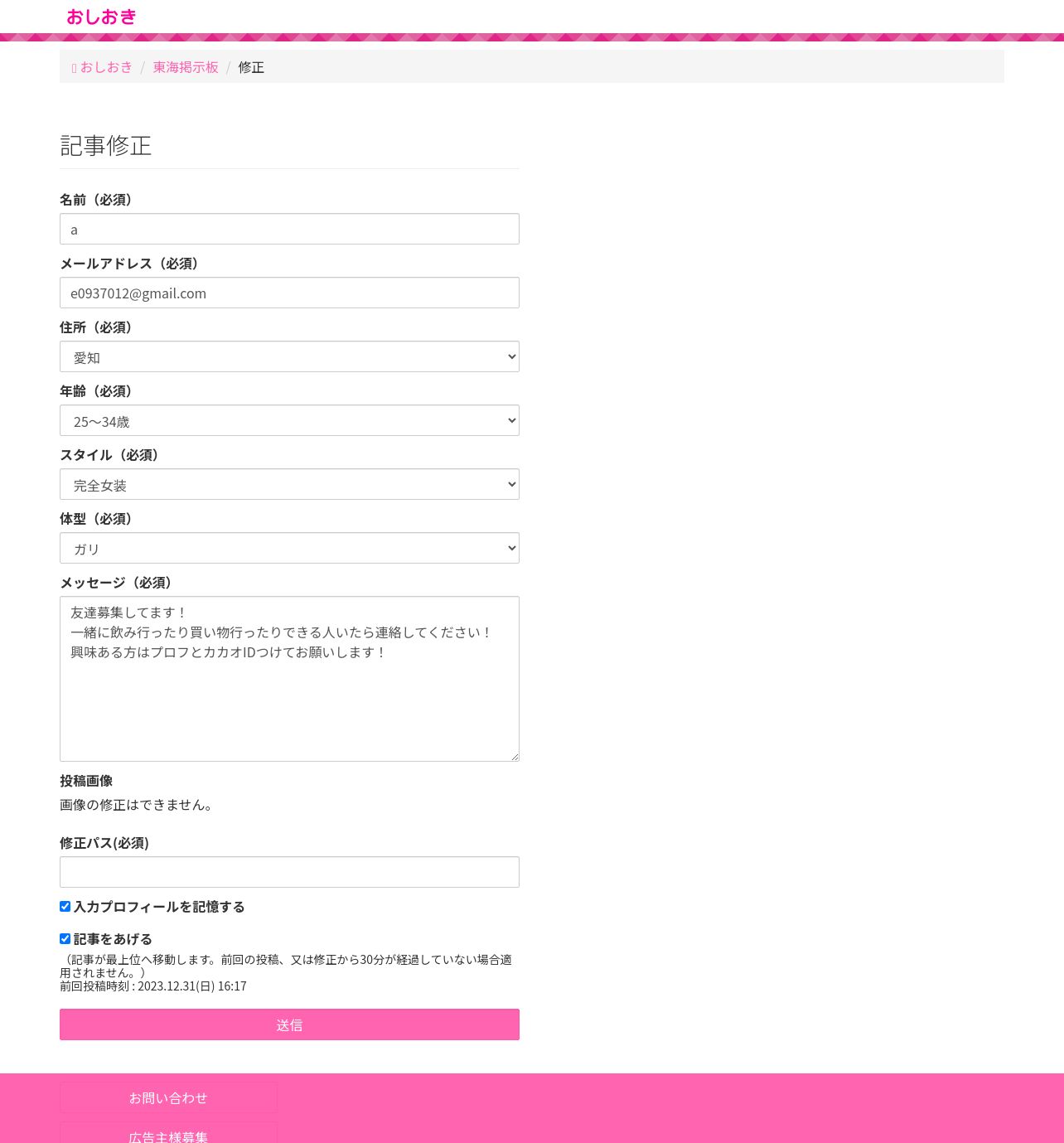This screenshot has height=1143, width=1064.
Task: Open the お問い合わせ footer button
Action: pyautogui.click(x=168, y=1097)
